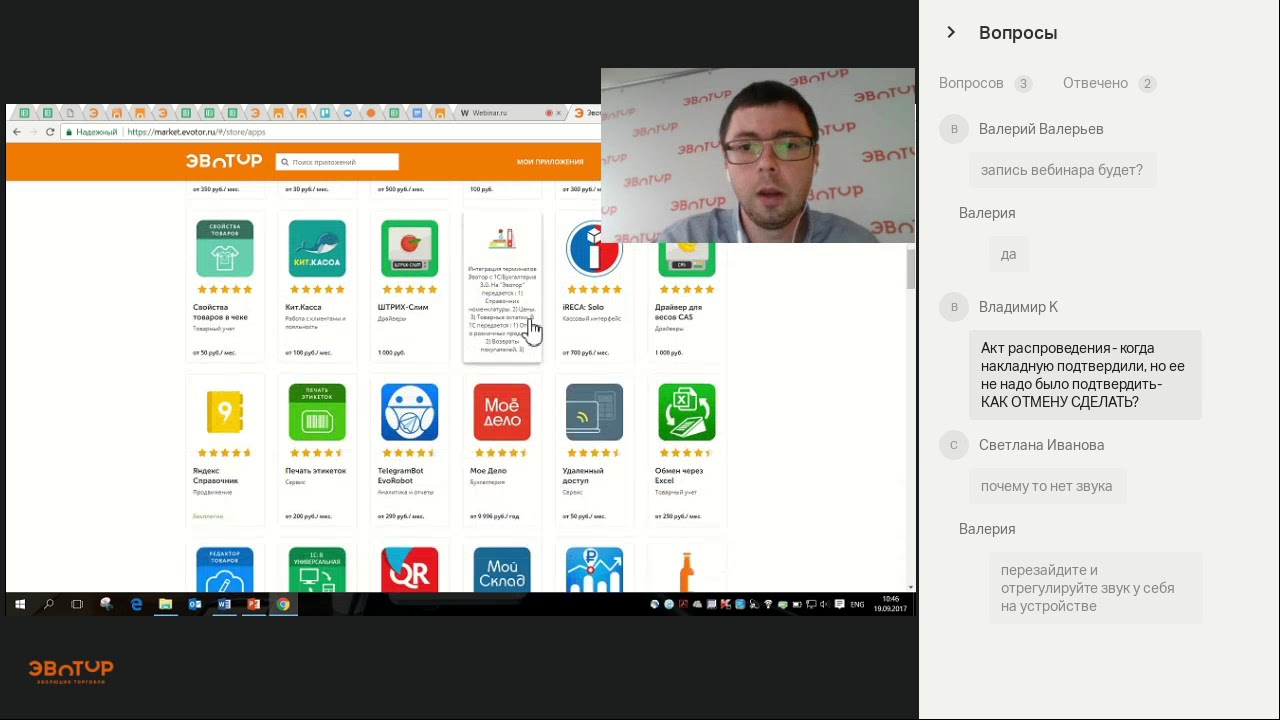Open the iRECA: Solo app icon
The width and height of the screenshot is (1280, 720).
pos(594,248)
